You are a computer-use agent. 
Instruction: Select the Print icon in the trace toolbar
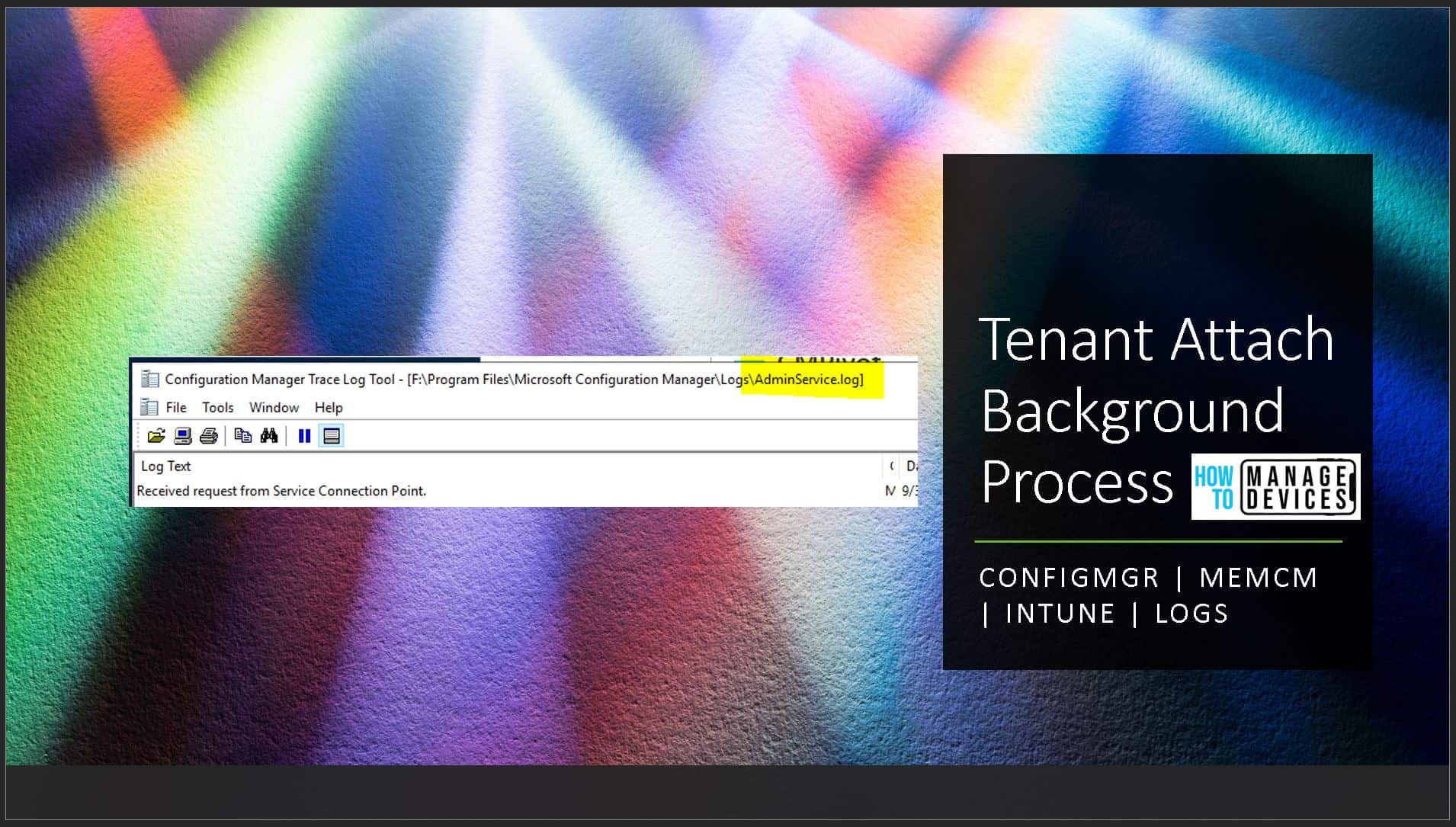[210, 436]
